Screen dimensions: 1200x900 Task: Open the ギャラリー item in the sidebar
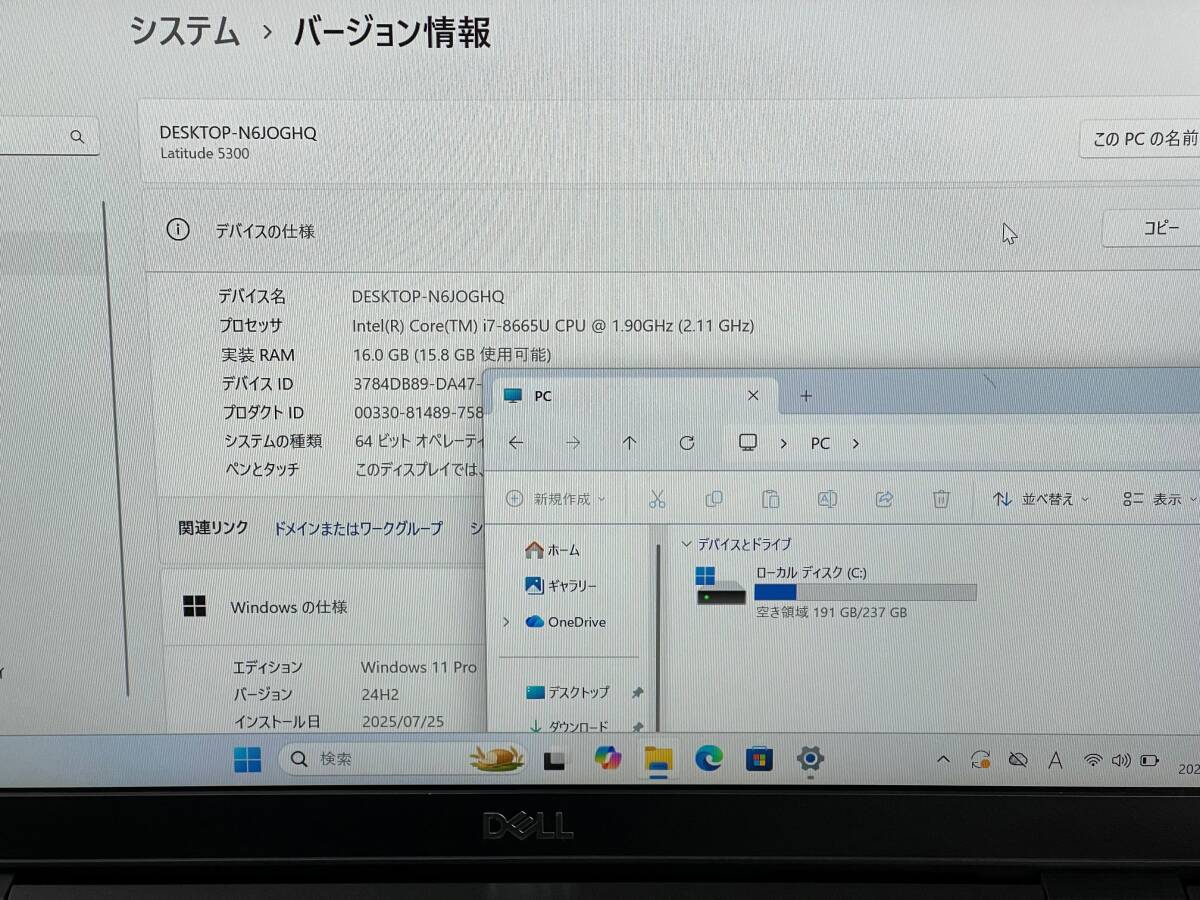568,586
